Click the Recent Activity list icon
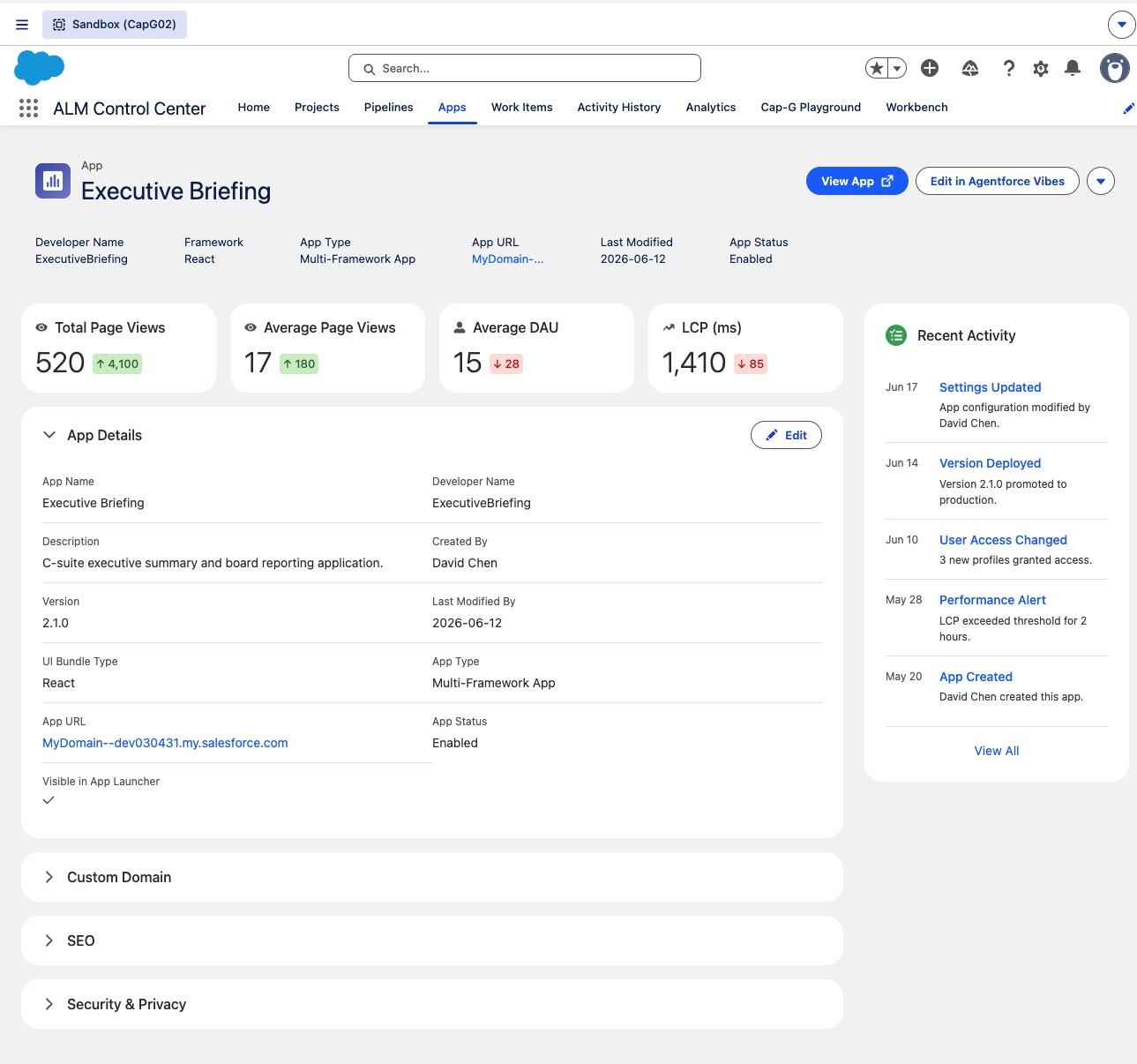The image size is (1137, 1064). pyautogui.click(x=896, y=335)
